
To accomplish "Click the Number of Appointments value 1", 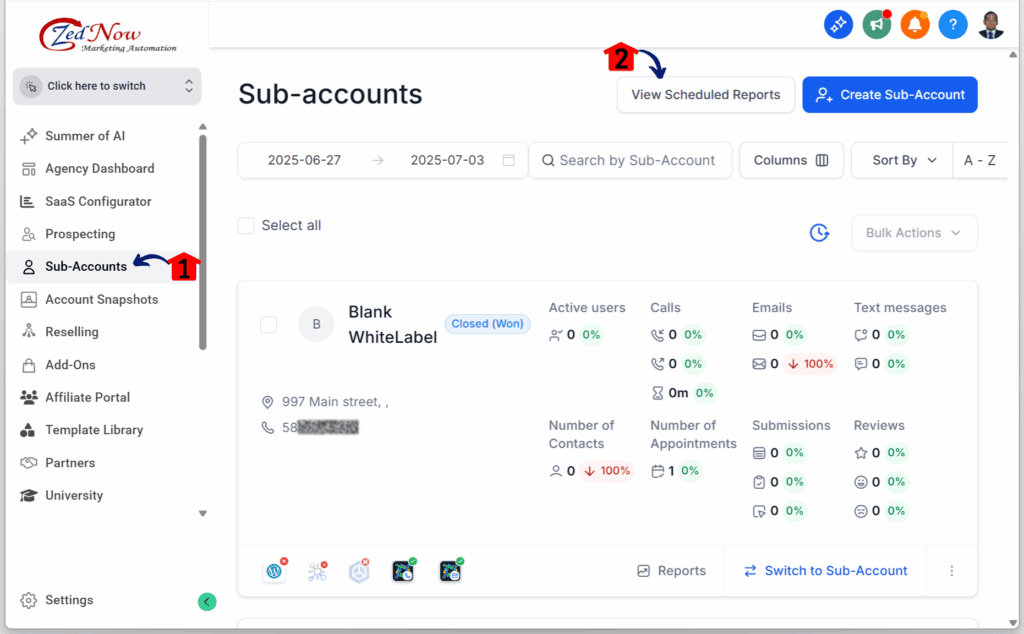I will pyautogui.click(x=671, y=471).
